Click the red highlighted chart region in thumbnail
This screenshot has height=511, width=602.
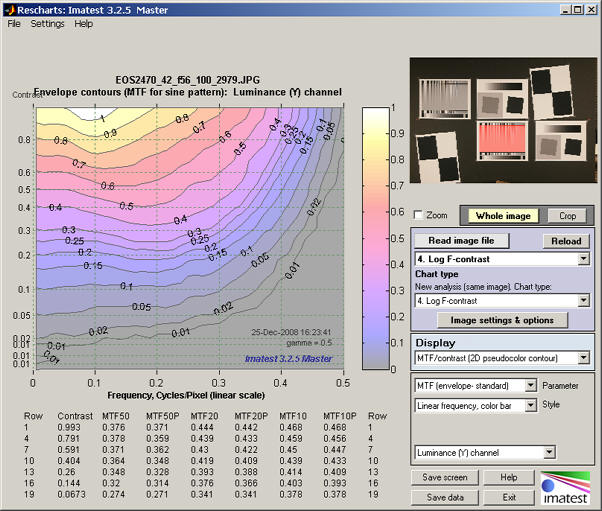[x=502, y=140]
